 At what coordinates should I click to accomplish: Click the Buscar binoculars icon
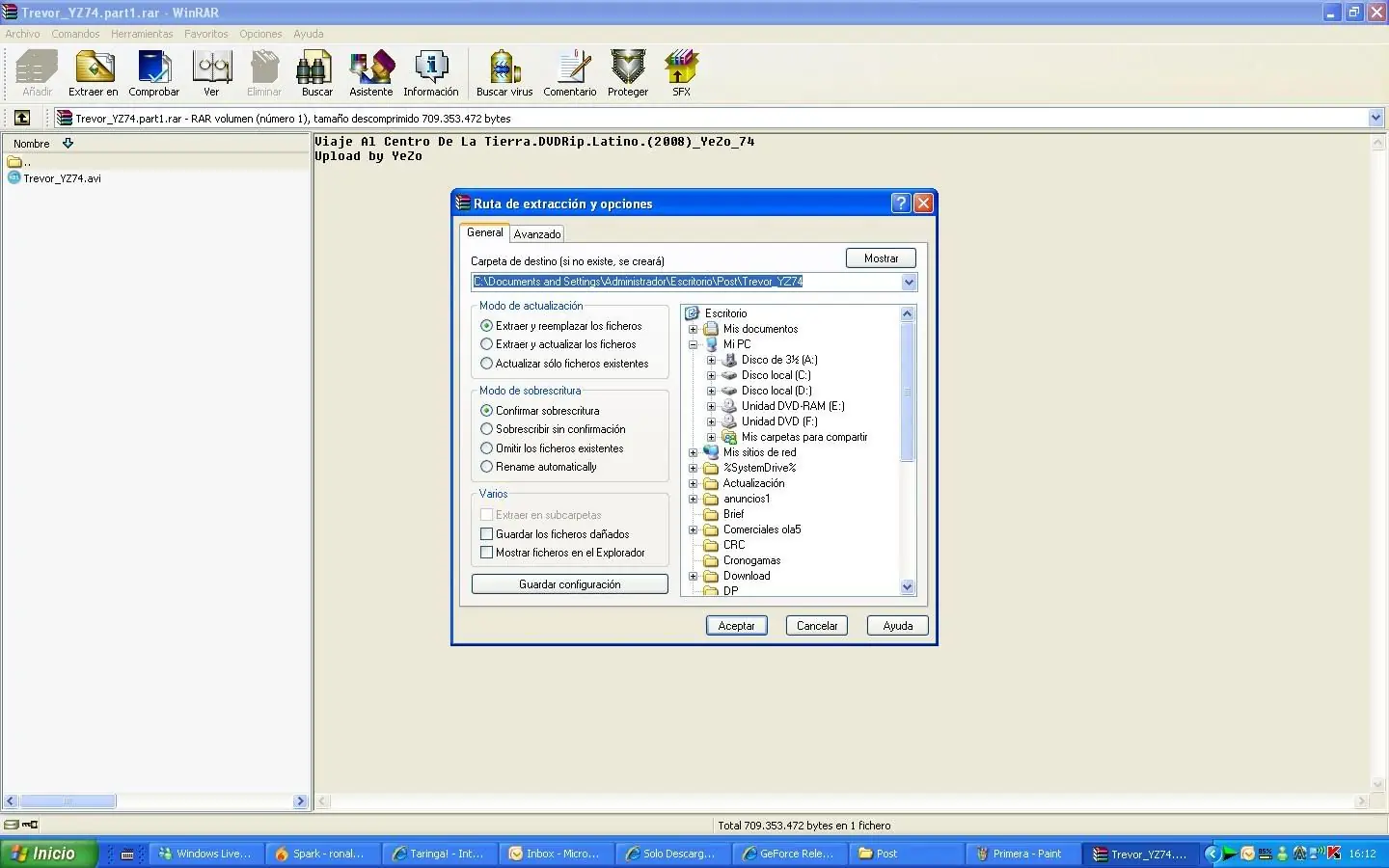316,73
